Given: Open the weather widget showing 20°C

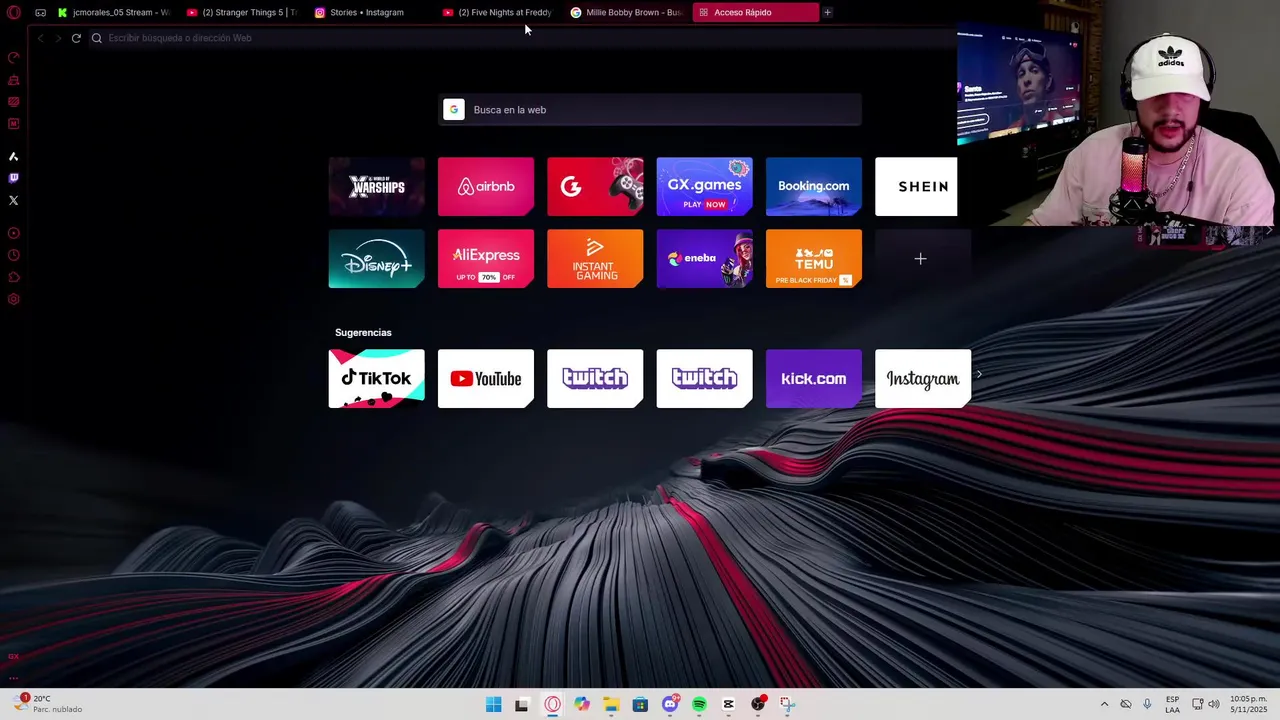Looking at the screenshot, I should pyautogui.click(x=48, y=704).
